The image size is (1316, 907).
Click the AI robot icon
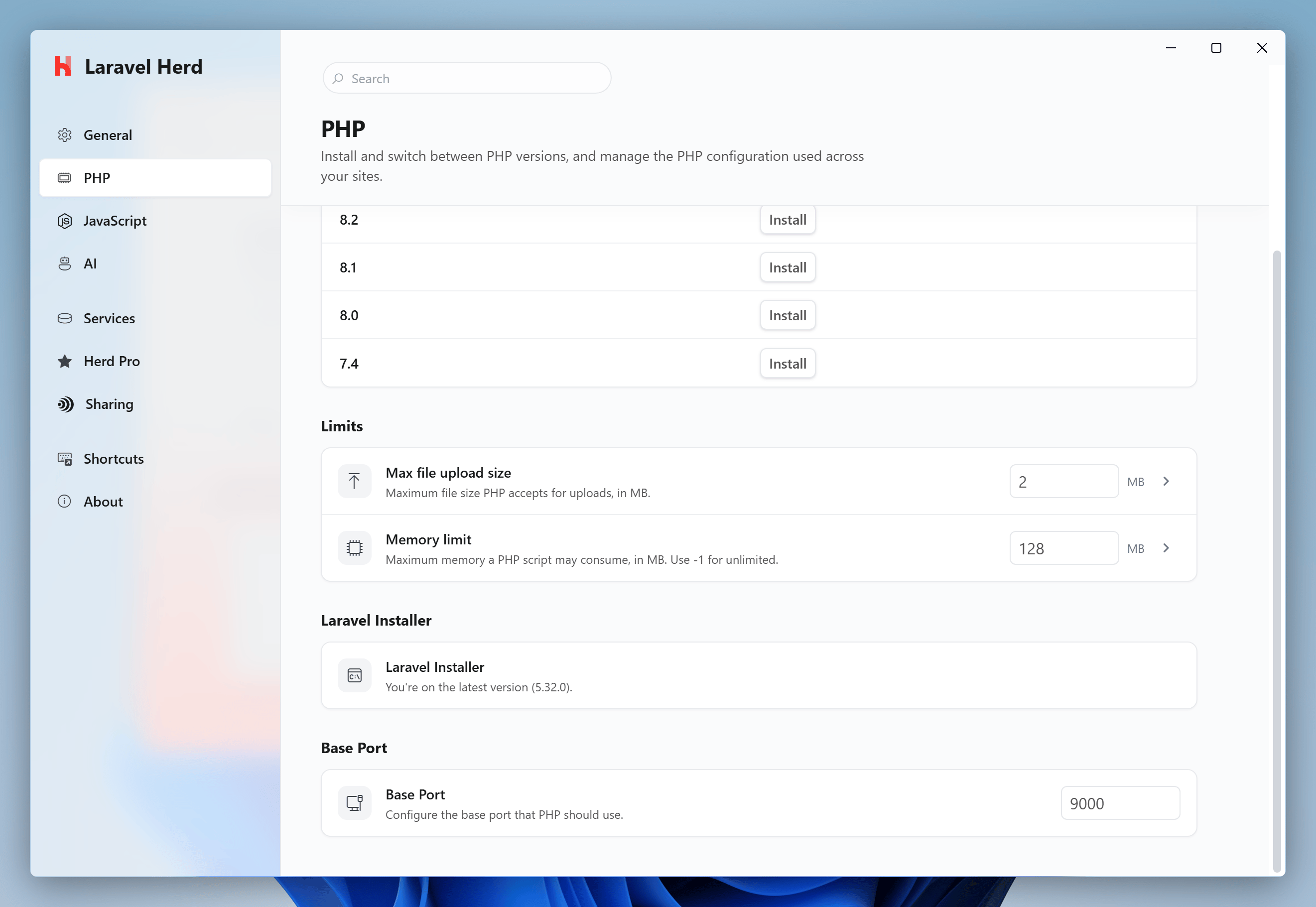pos(65,263)
